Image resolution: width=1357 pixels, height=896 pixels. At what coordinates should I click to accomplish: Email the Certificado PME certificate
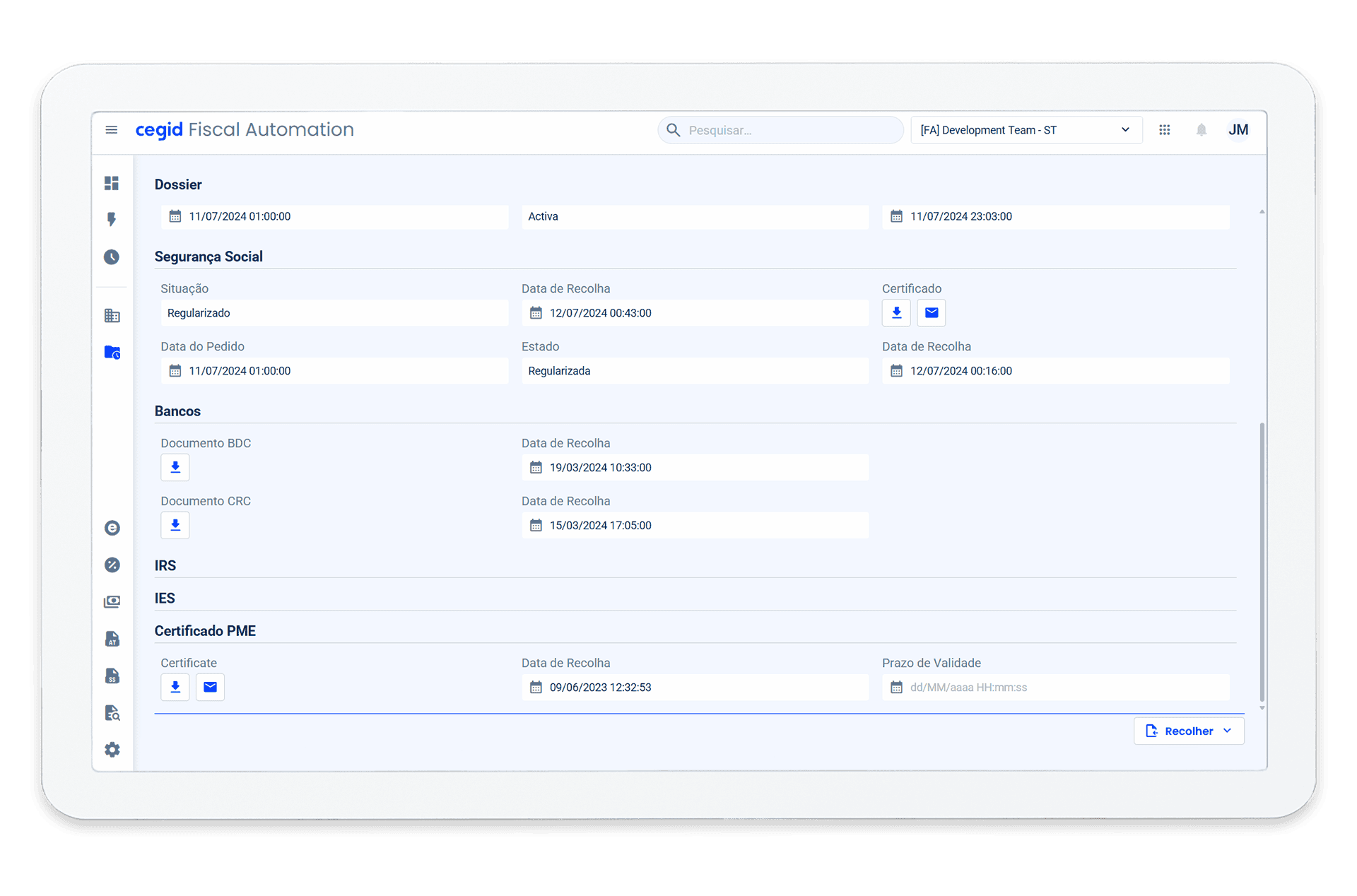(210, 687)
